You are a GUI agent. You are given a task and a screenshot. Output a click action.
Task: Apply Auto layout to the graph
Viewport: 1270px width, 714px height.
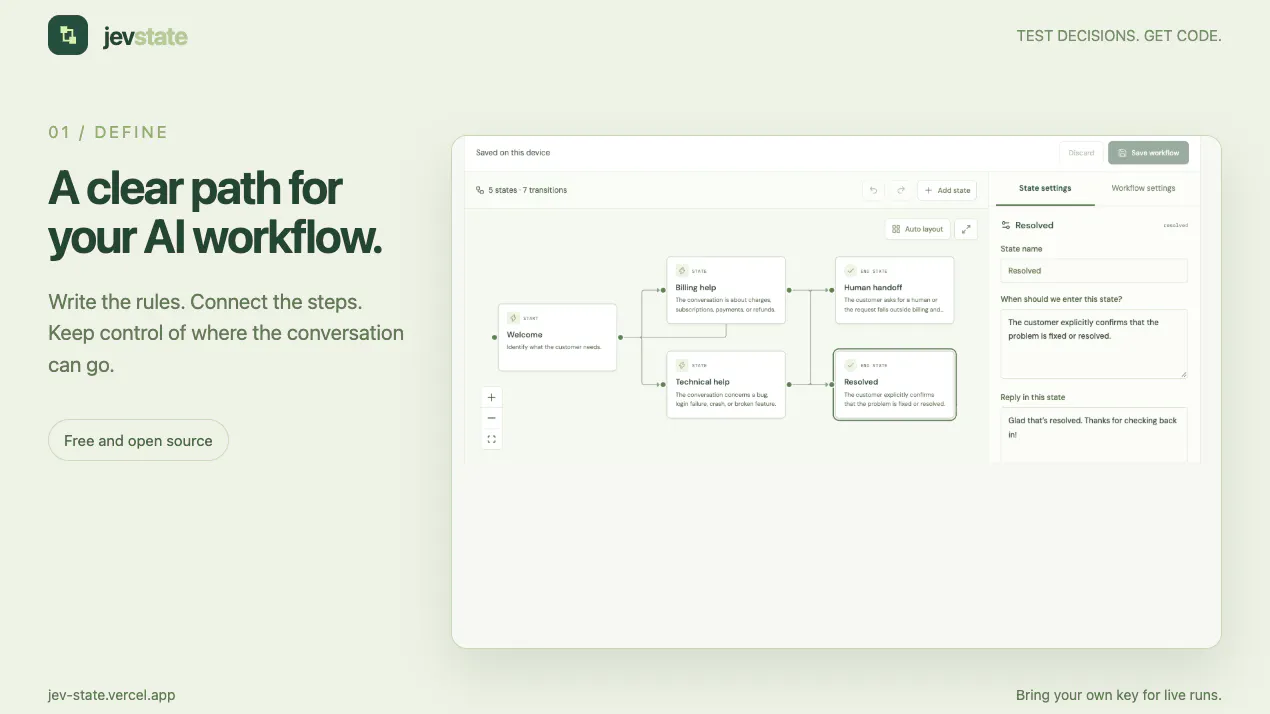click(x=917, y=229)
